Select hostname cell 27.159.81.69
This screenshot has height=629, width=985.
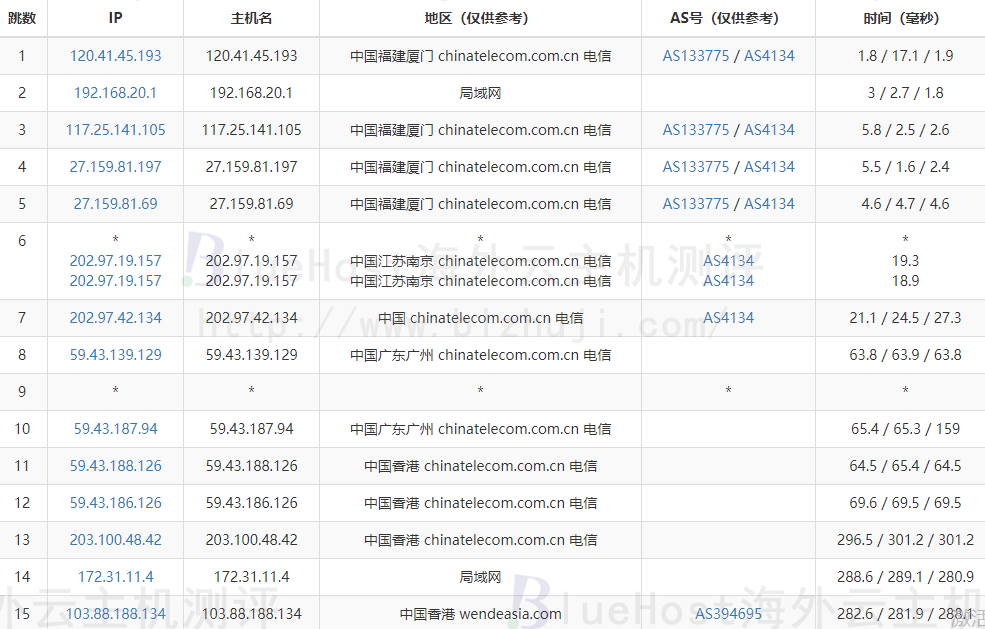click(x=251, y=204)
